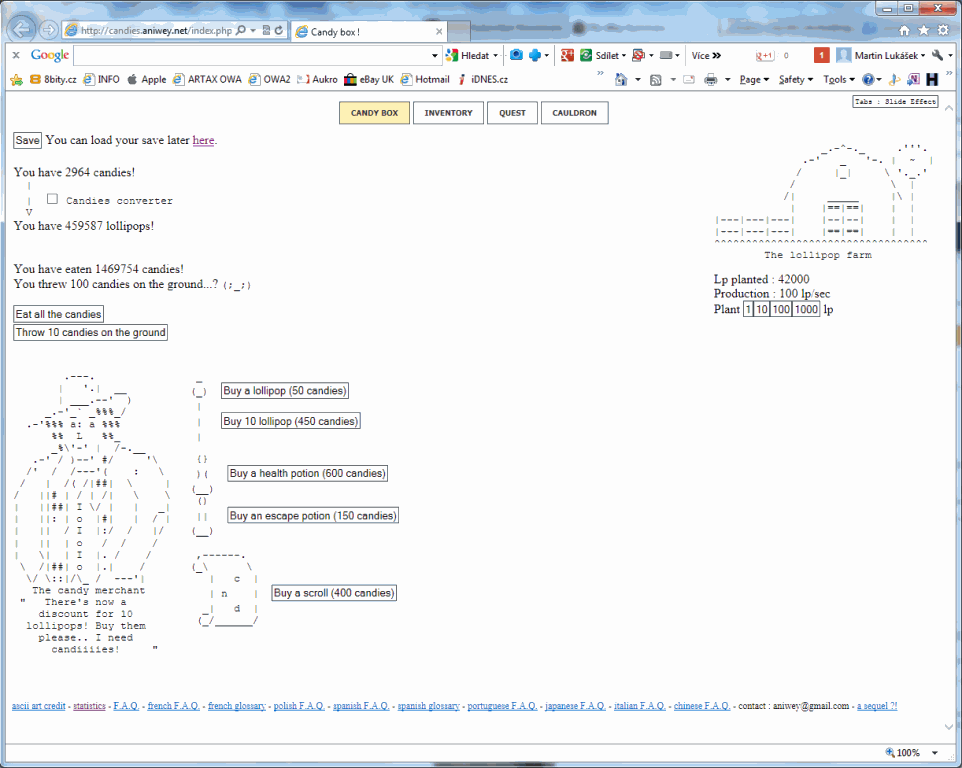
Task: Switch to the Quest tab
Action: click(512, 113)
